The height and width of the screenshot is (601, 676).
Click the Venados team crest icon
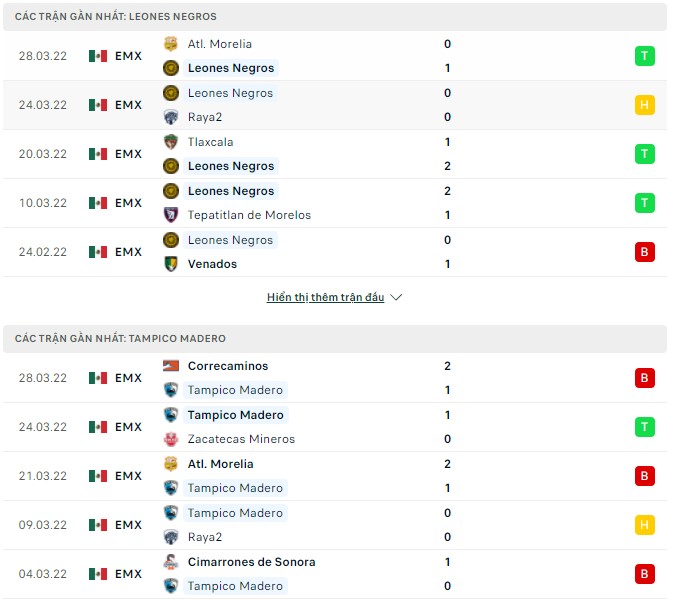[x=171, y=264]
